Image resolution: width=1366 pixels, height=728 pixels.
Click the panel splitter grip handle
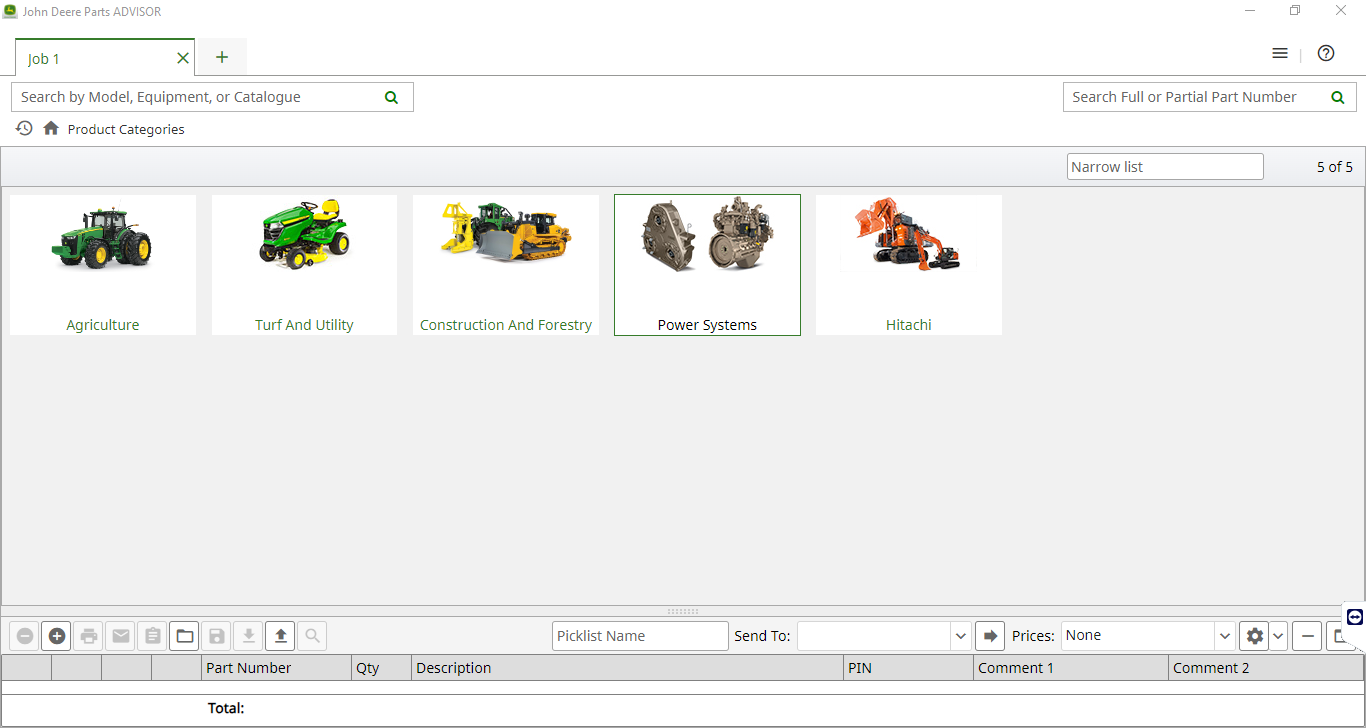(x=683, y=611)
